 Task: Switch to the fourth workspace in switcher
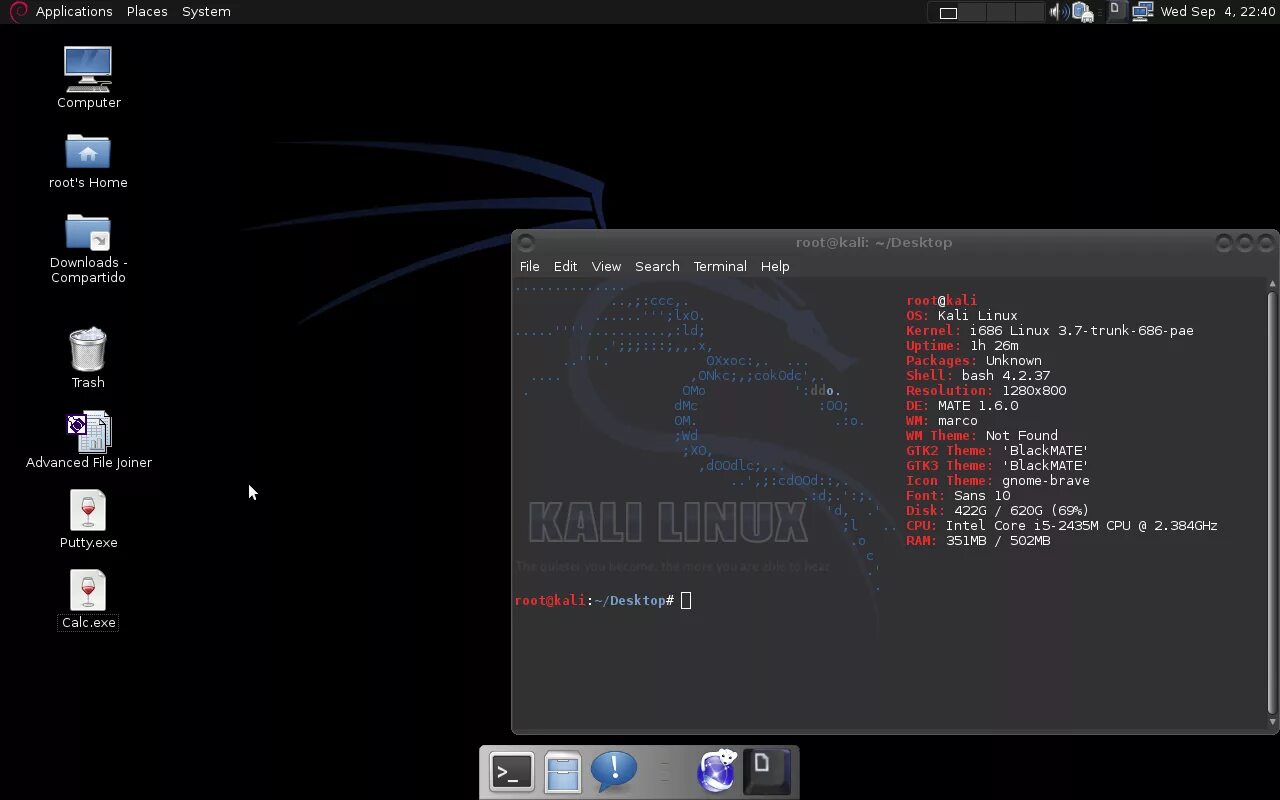pos(1029,12)
